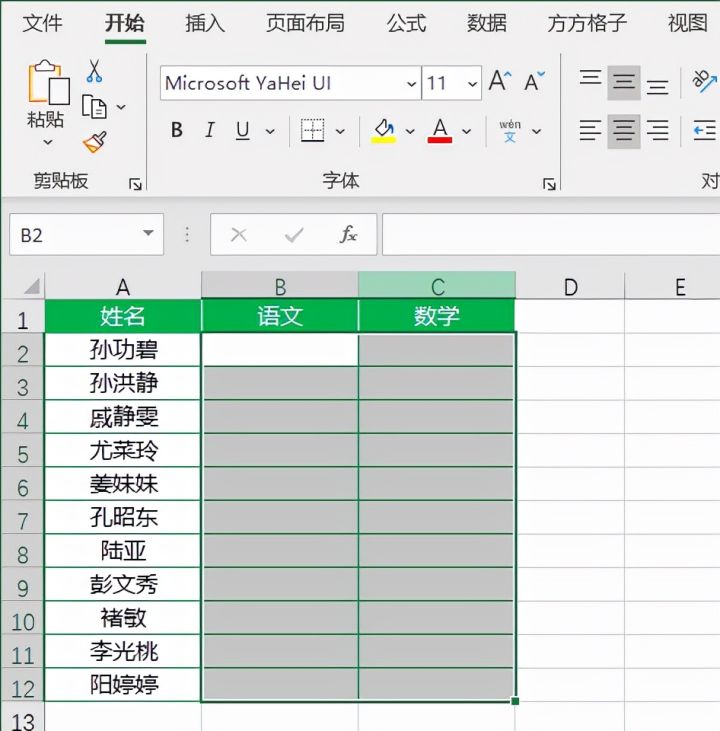Open phonetic guide dropdown arrow
This screenshot has width=720, height=731.
coord(537,131)
